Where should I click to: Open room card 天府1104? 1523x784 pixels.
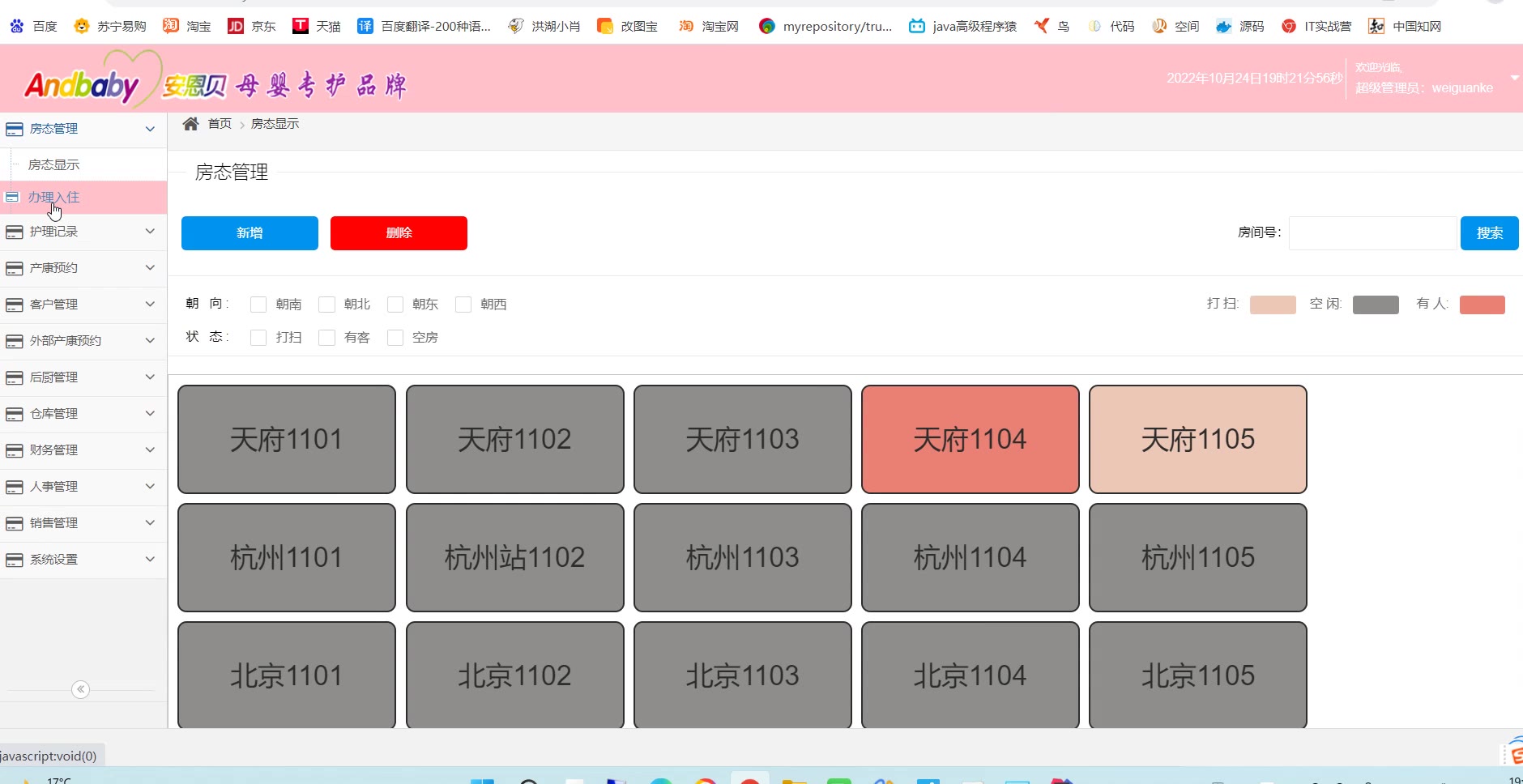tap(970, 439)
